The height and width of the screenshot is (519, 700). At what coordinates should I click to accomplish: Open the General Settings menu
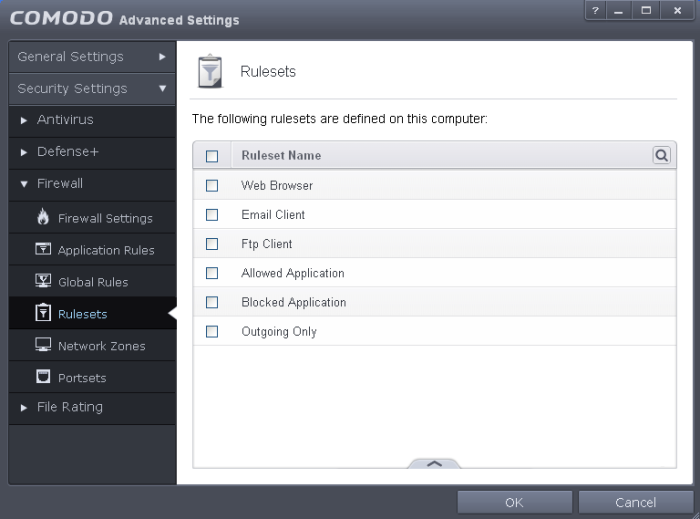pyautogui.click(x=92, y=57)
